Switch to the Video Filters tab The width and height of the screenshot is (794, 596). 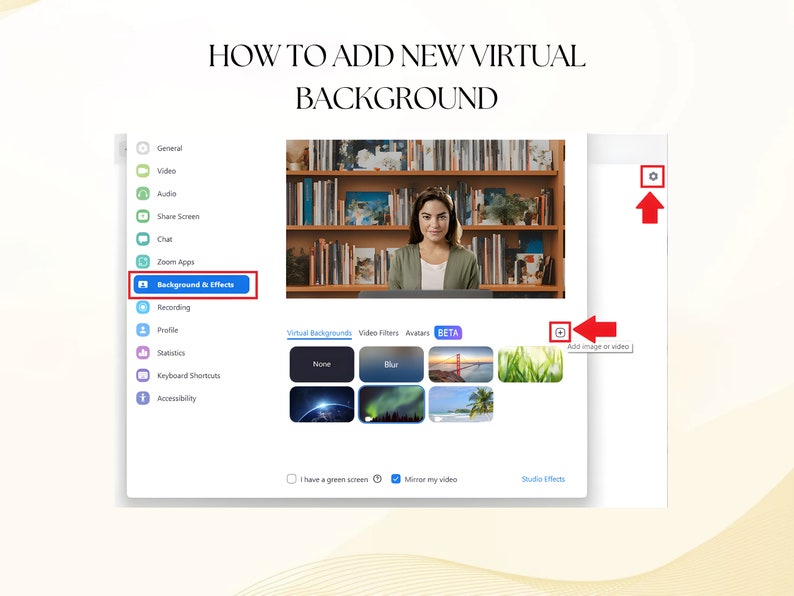point(378,333)
